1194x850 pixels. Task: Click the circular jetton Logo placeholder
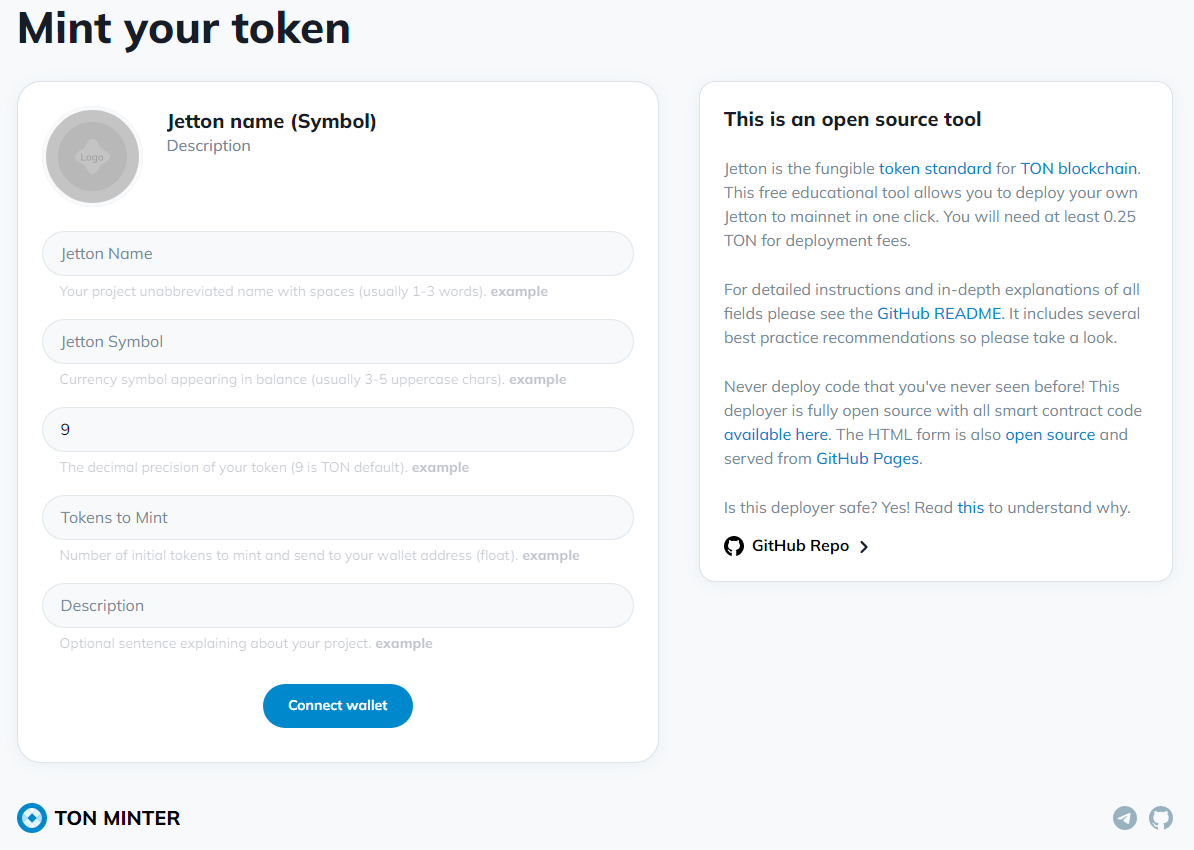pos(92,157)
